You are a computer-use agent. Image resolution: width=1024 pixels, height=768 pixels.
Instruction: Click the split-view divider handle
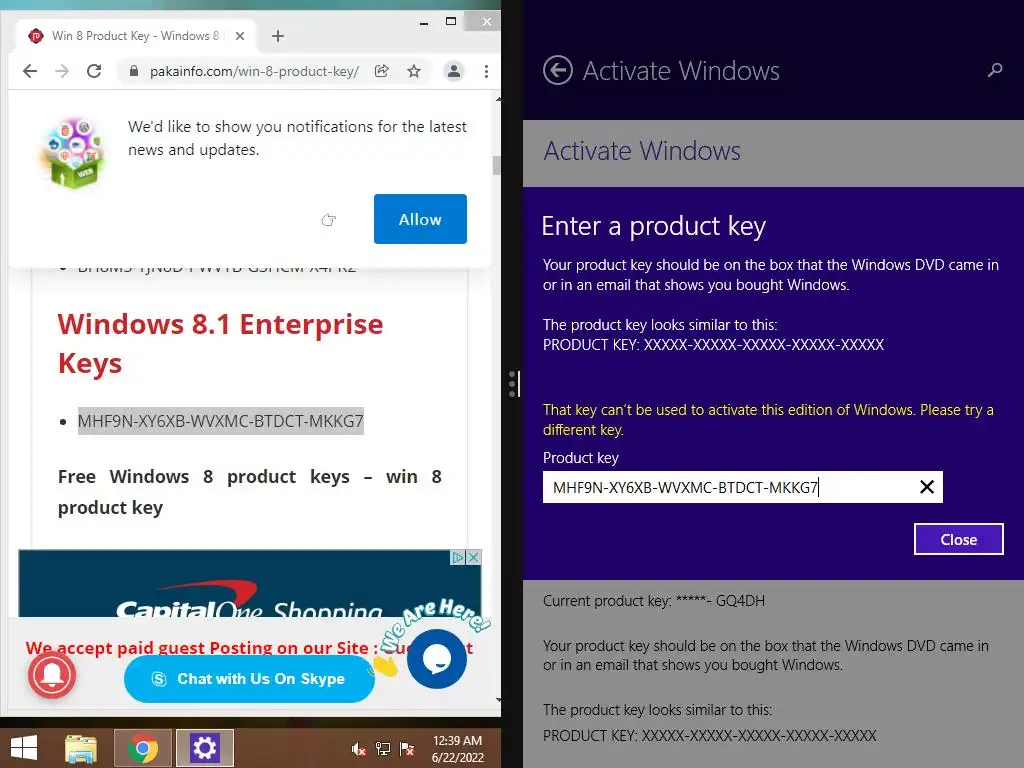514,384
